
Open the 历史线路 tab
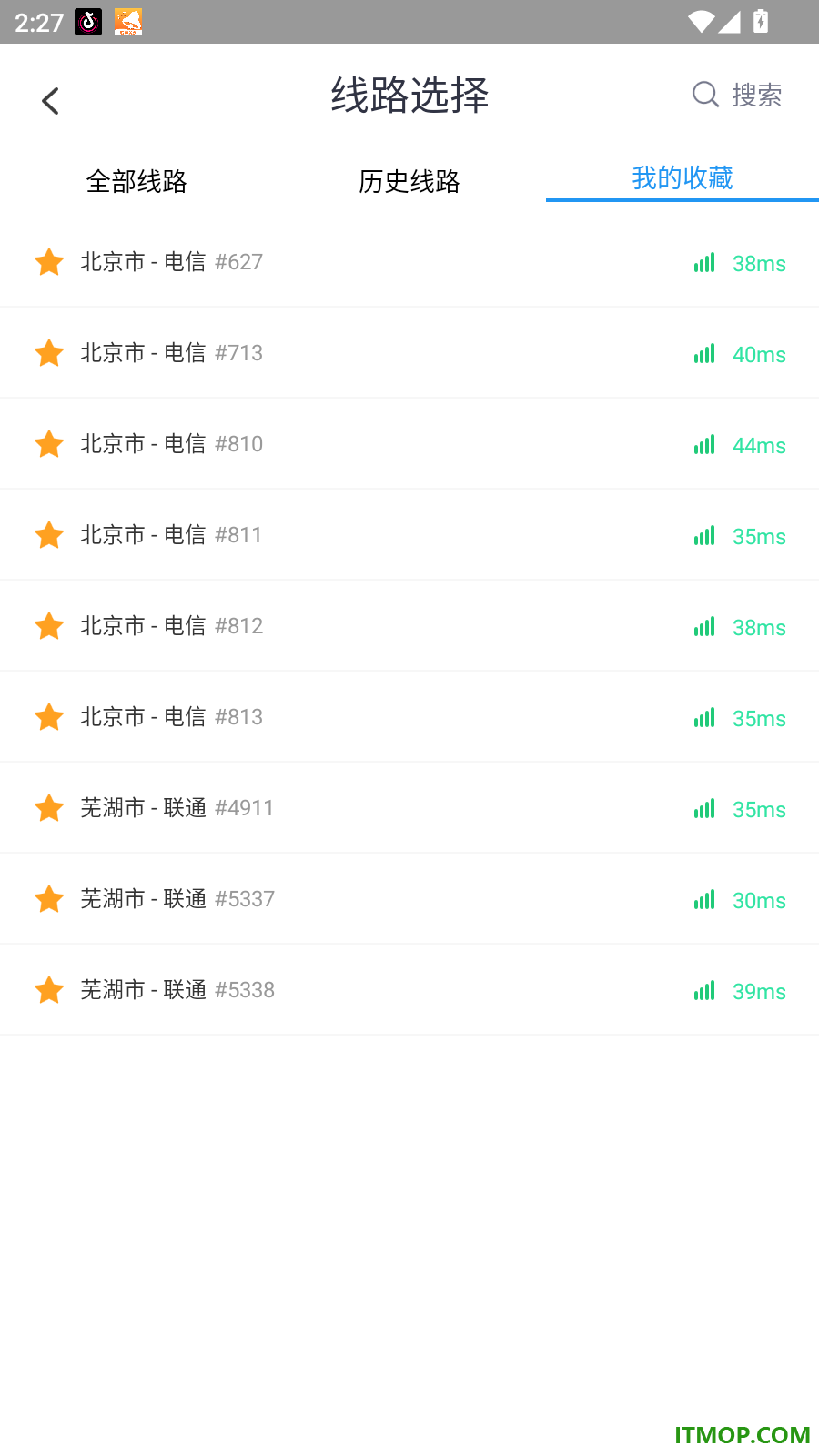point(409,181)
